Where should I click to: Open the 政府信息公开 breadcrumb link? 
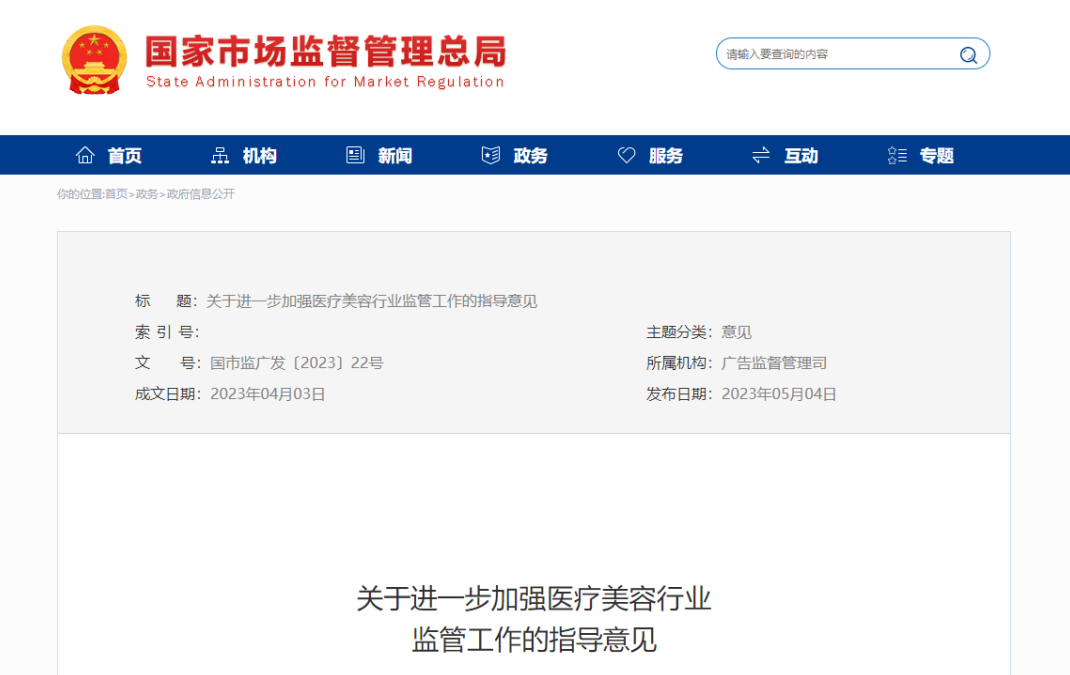click(200, 194)
